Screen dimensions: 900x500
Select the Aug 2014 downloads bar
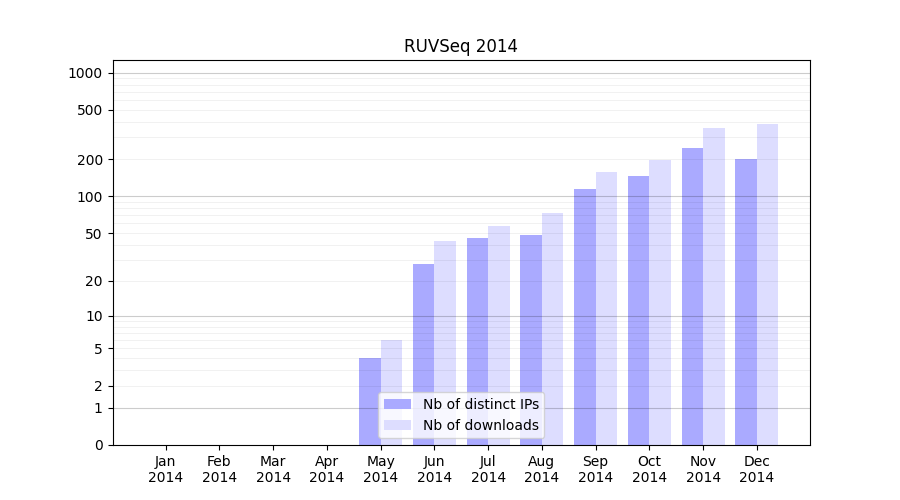tap(552, 328)
